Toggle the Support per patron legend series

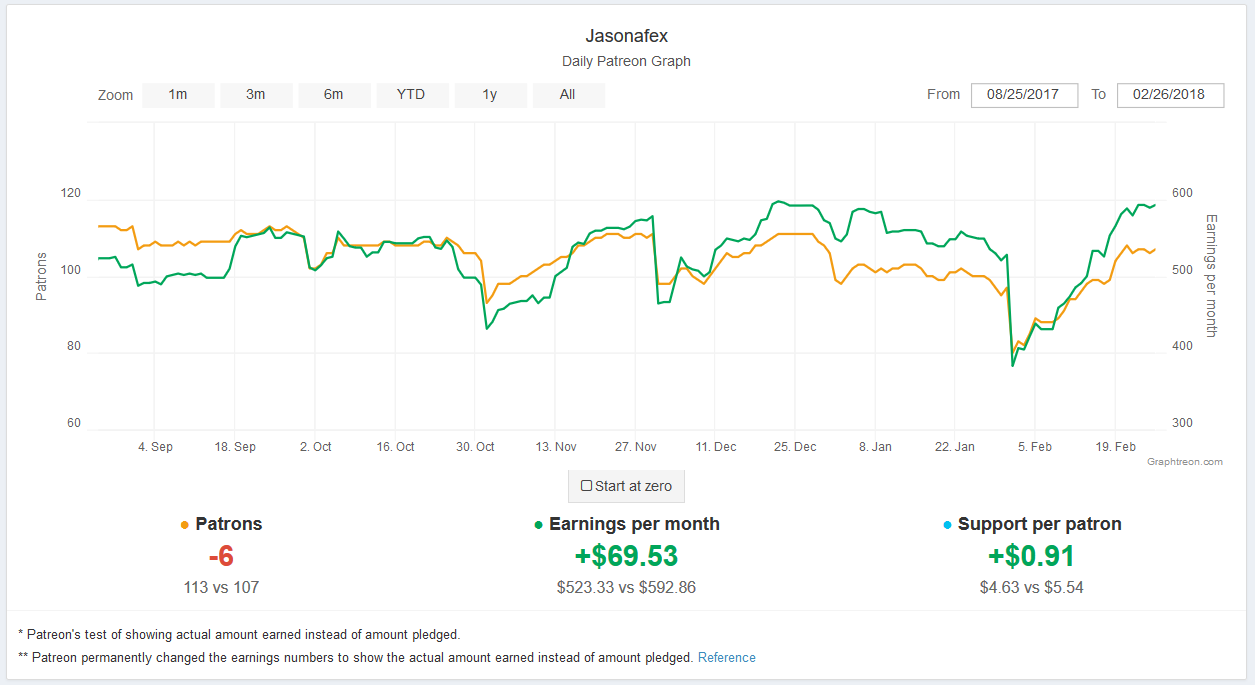pyautogui.click(x=1032, y=524)
